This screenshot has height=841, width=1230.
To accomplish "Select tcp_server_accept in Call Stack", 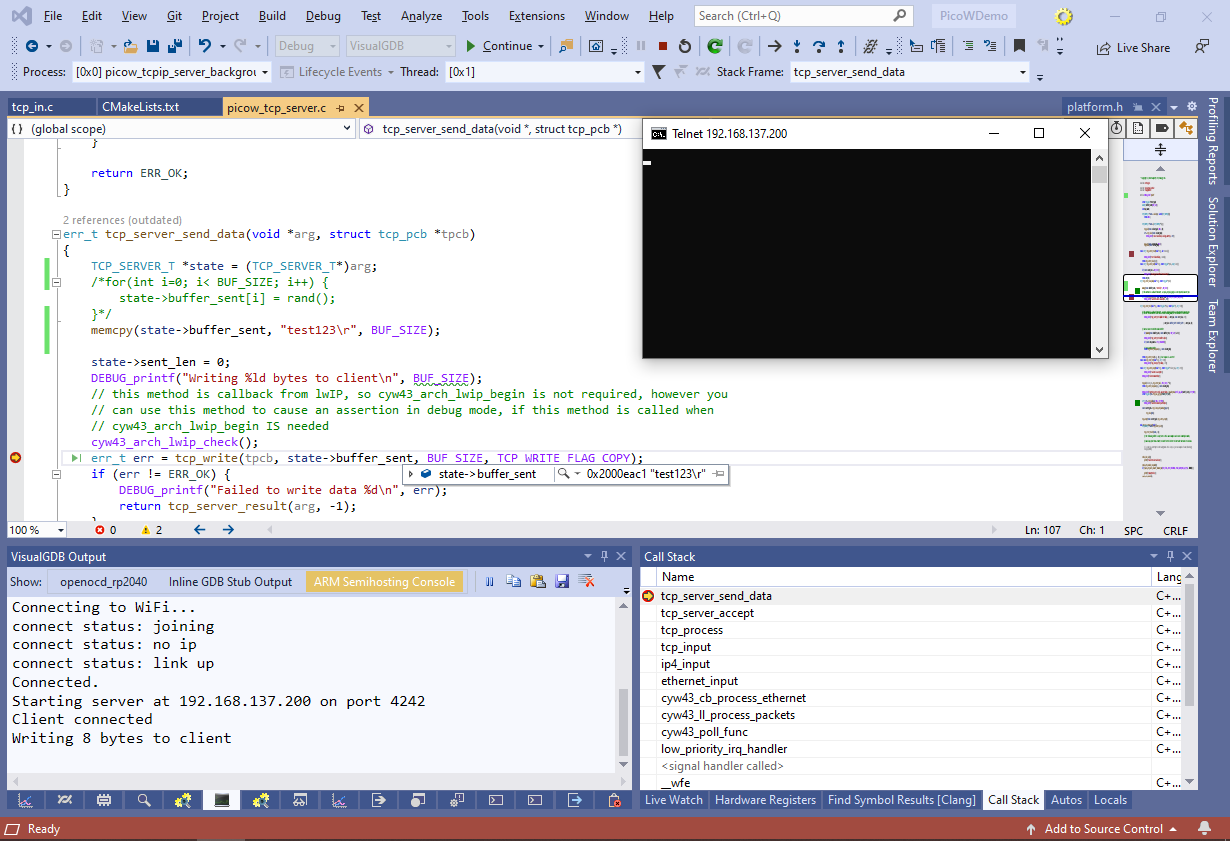I will tap(707, 613).
